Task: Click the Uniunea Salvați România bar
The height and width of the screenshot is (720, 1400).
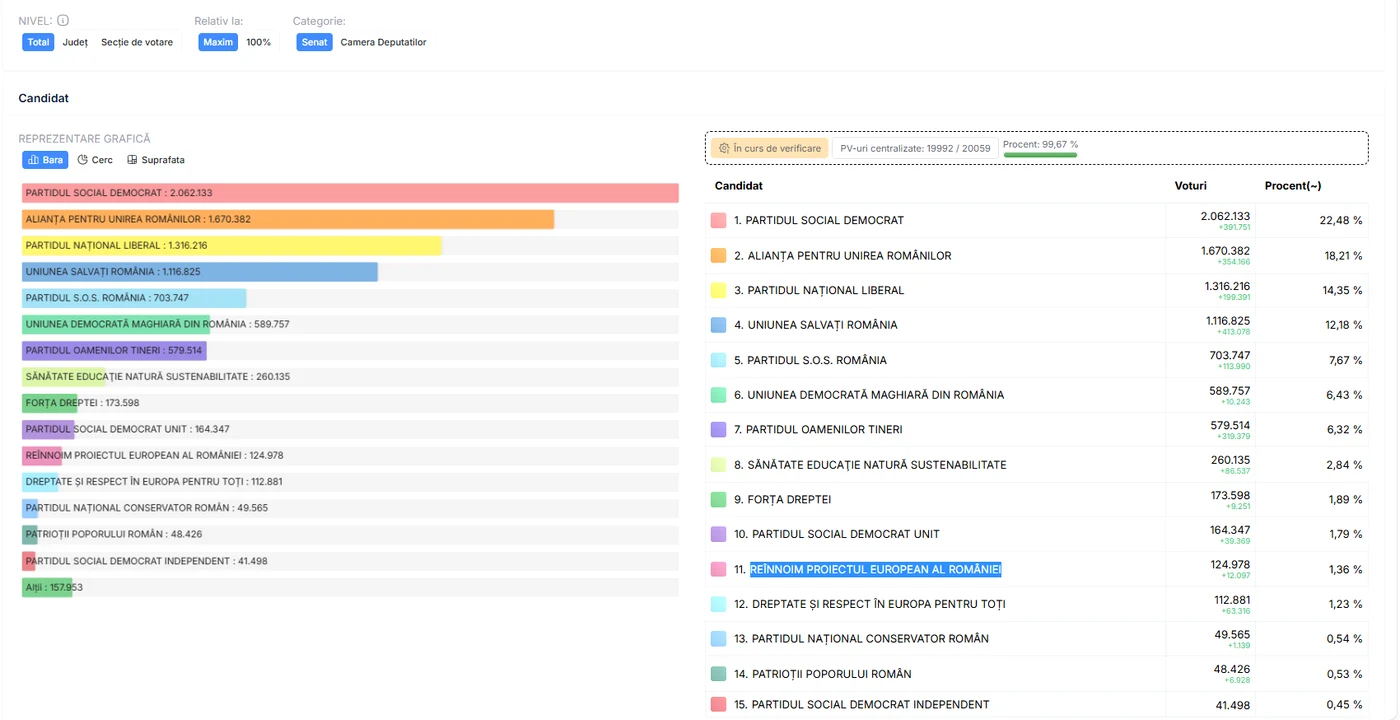Action: pos(200,272)
